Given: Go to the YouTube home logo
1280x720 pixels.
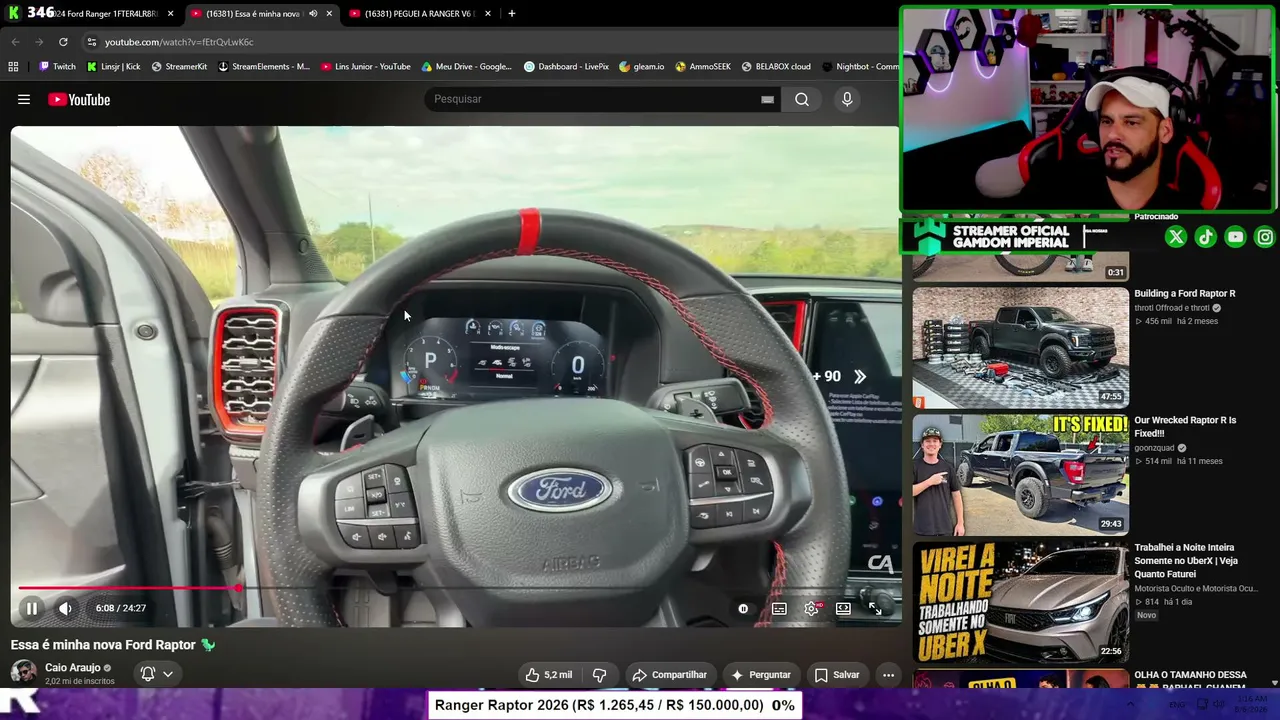Looking at the screenshot, I should tap(79, 99).
